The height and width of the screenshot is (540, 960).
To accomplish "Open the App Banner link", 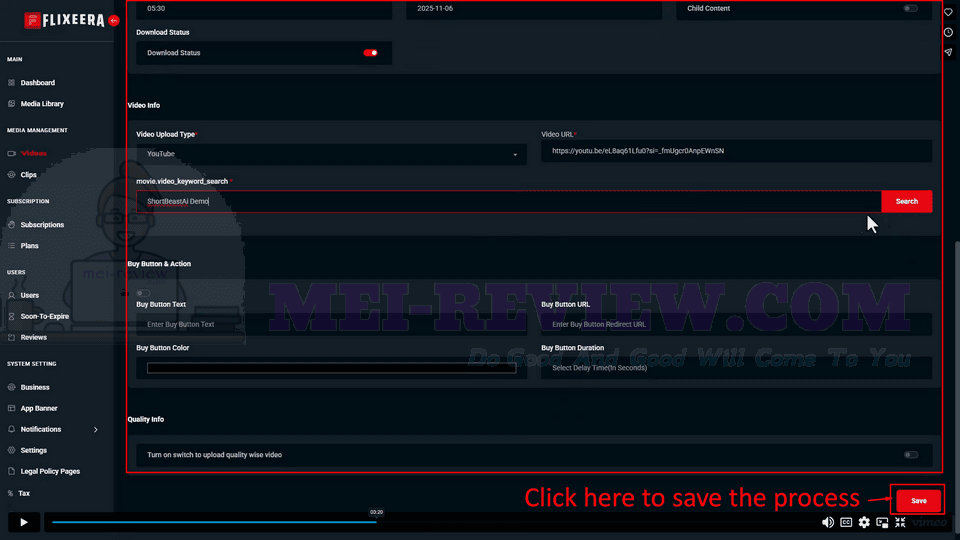I will pos(39,408).
